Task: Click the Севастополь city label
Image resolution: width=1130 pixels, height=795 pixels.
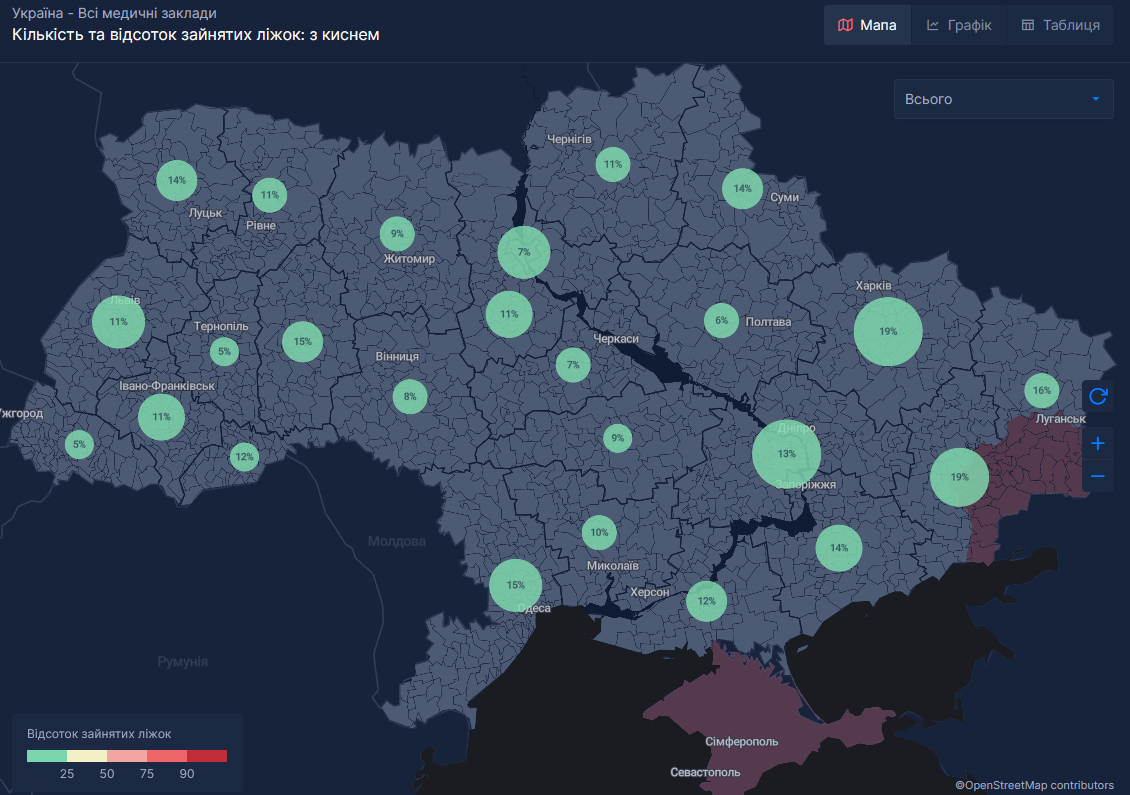Action: click(x=705, y=772)
